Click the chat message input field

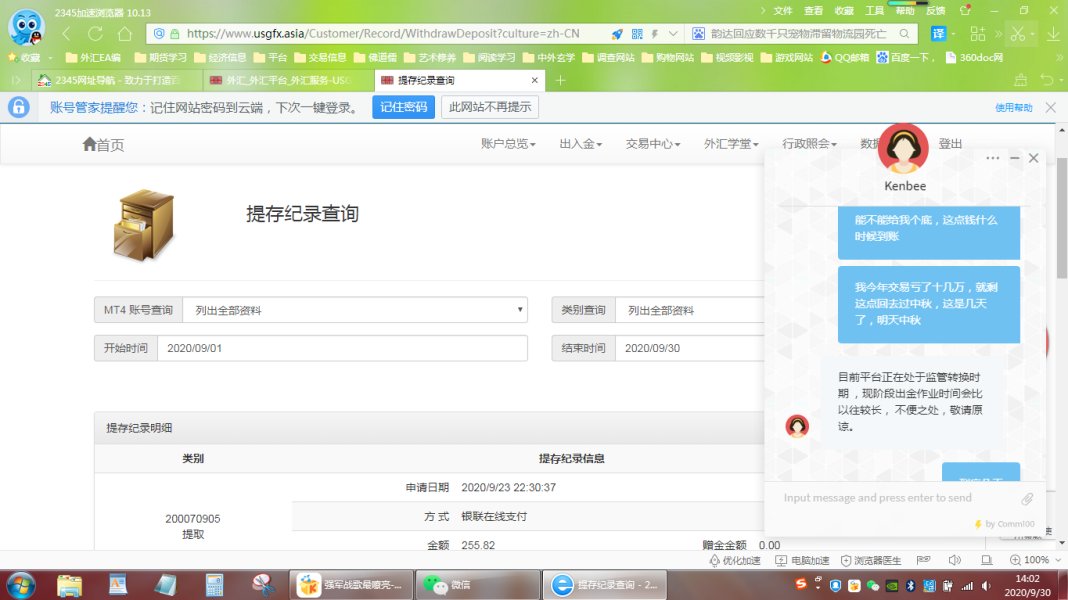[x=895, y=498]
